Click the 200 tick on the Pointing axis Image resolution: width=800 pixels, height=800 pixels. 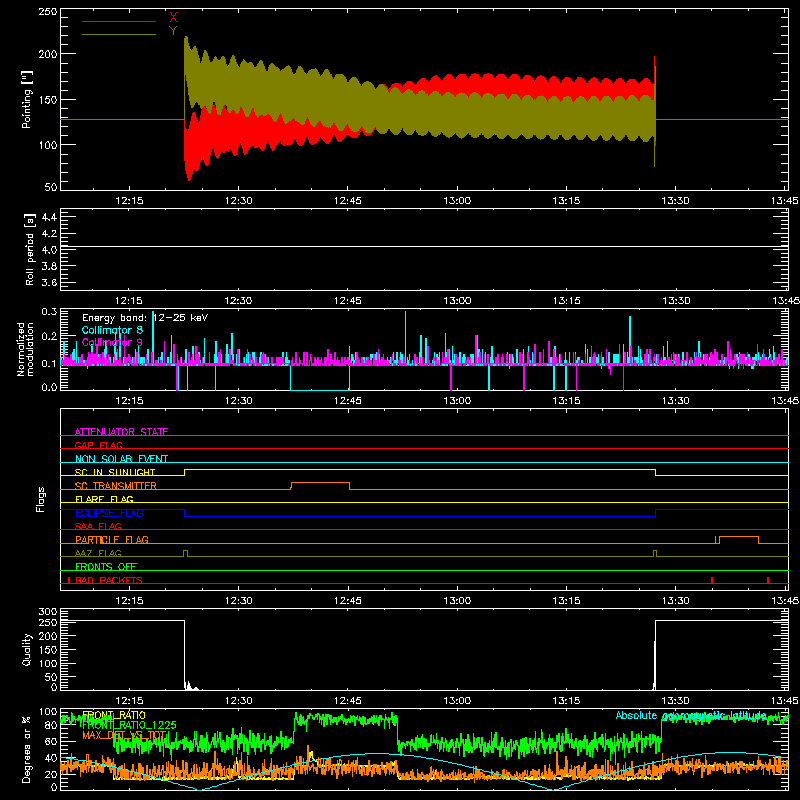point(48,54)
